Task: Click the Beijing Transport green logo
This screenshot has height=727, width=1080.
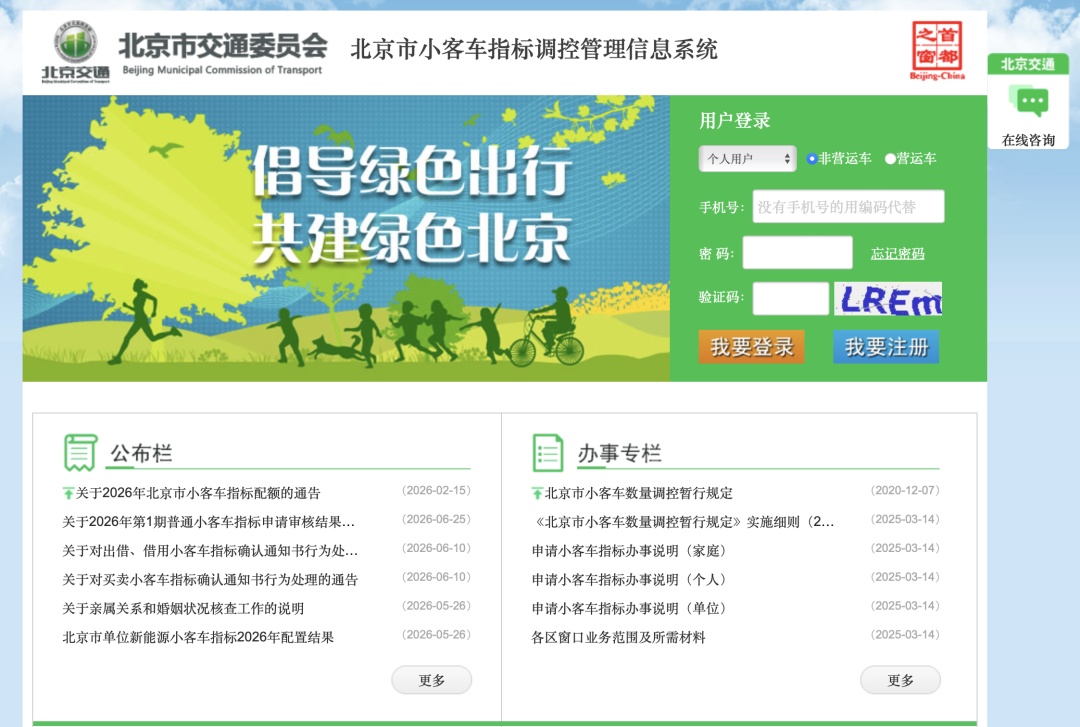Action: click(76, 52)
